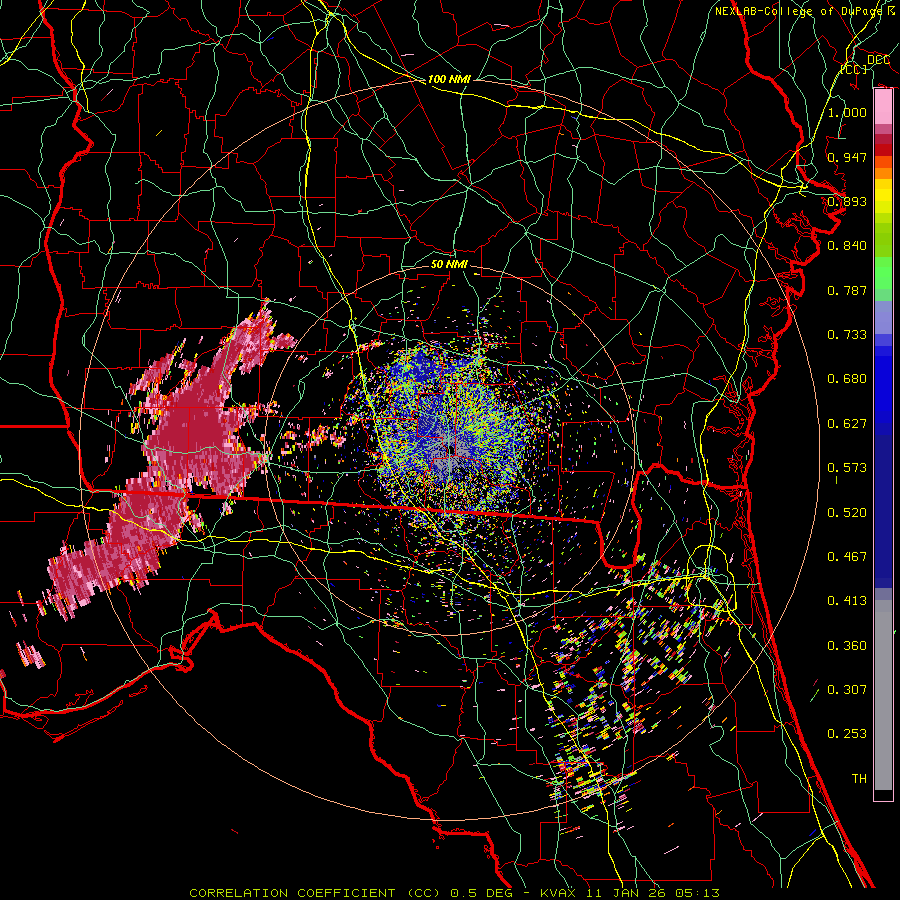Select the "[CC]" legend heading

click(x=854, y=69)
